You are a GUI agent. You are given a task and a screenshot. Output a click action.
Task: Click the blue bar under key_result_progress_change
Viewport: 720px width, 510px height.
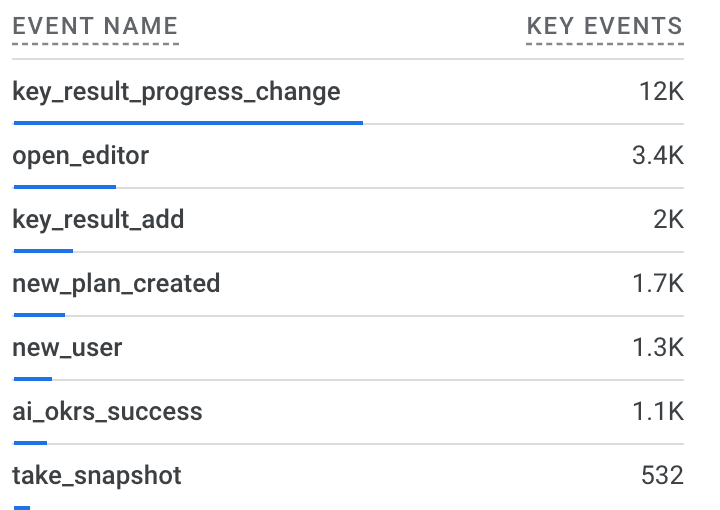tap(188, 123)
